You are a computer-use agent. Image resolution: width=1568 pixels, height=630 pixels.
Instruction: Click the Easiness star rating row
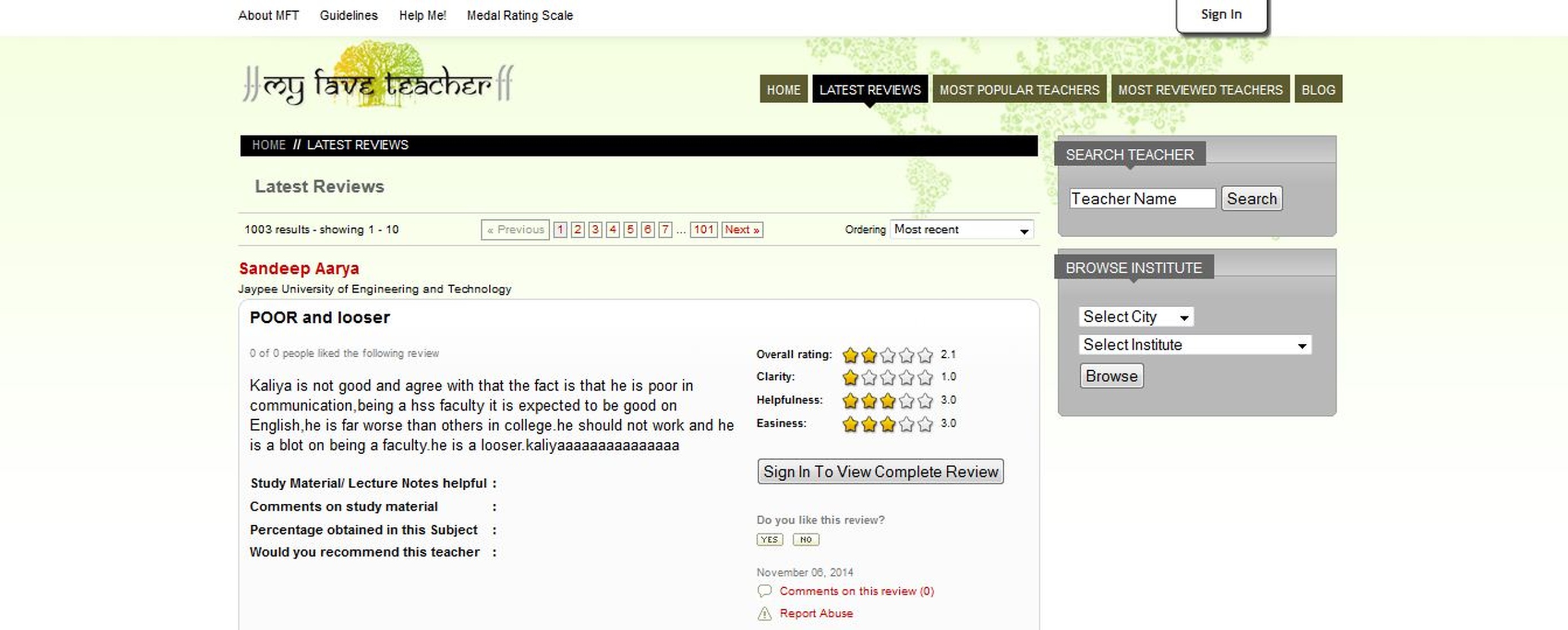887,423
